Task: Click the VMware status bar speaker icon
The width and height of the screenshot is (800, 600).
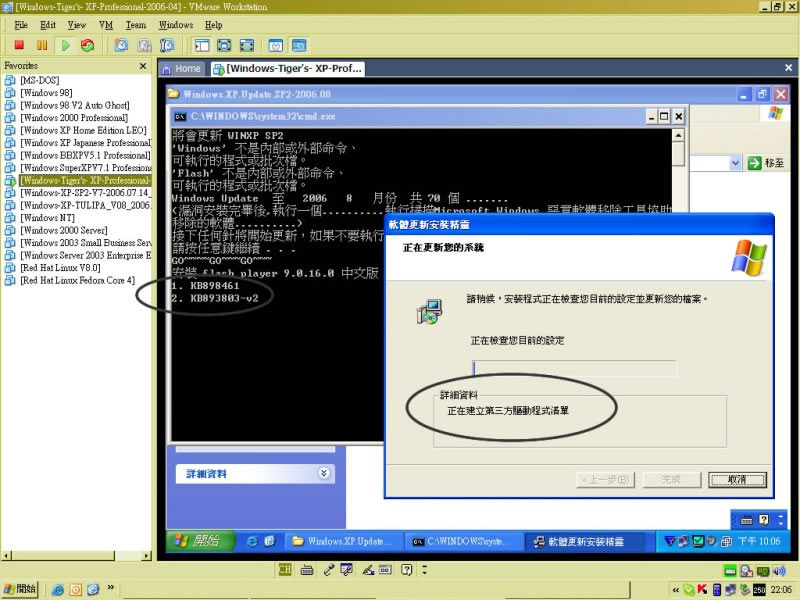Action: [x=779, y=571]
